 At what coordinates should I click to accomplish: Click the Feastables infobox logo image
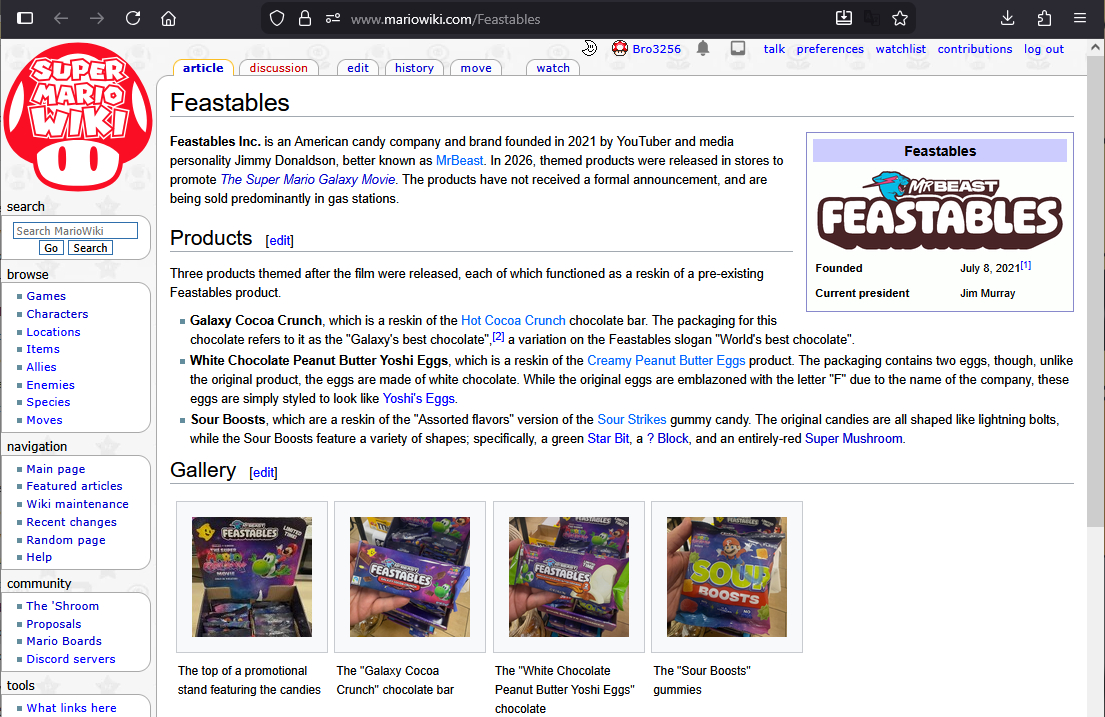[x=939, y=211]
